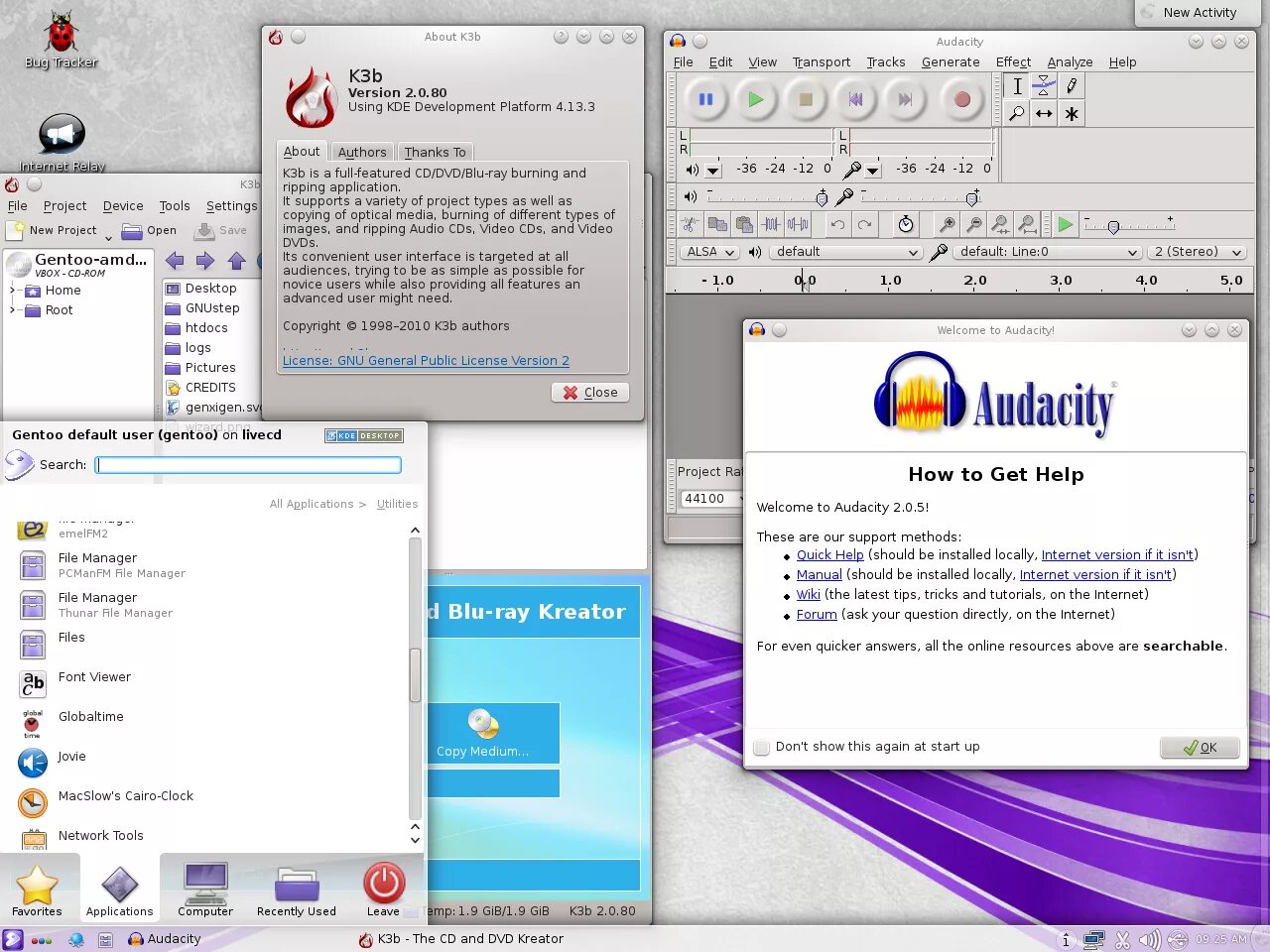Launch Font Viewer from the Utilities list
The image size is (1270, 952).
tap(94, 677)
